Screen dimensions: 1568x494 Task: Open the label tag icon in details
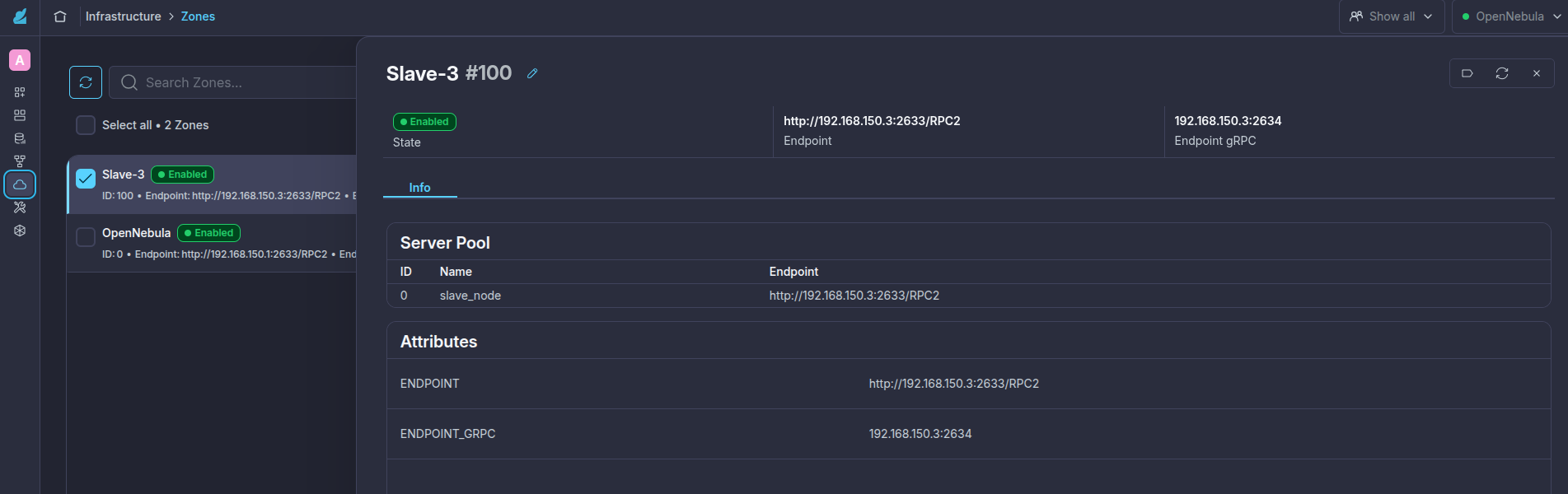click(1467, 73)
